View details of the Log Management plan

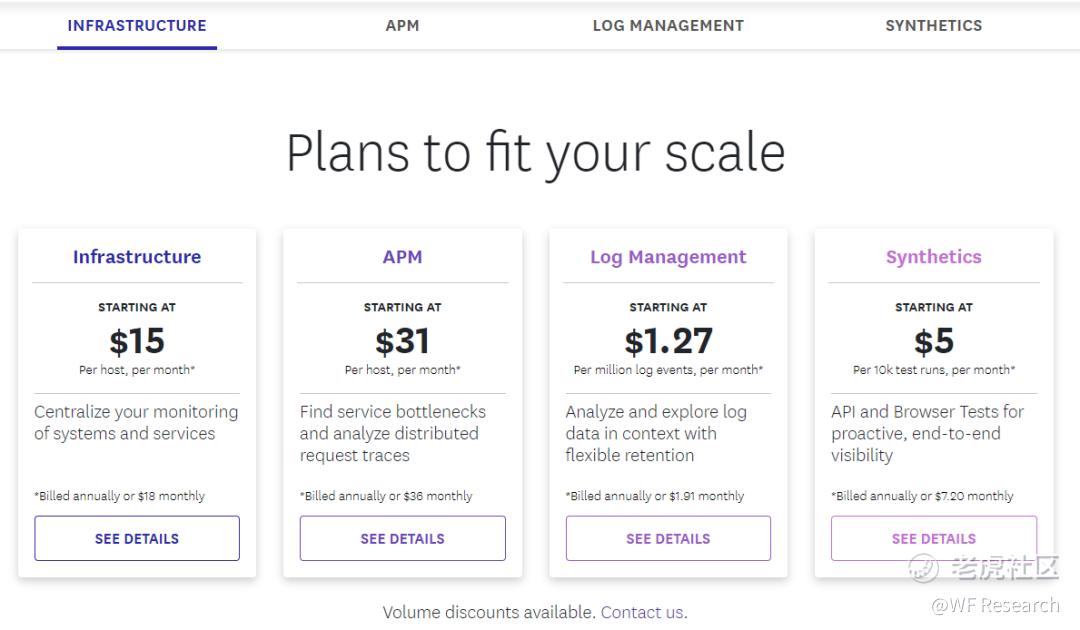click(668, 538)
